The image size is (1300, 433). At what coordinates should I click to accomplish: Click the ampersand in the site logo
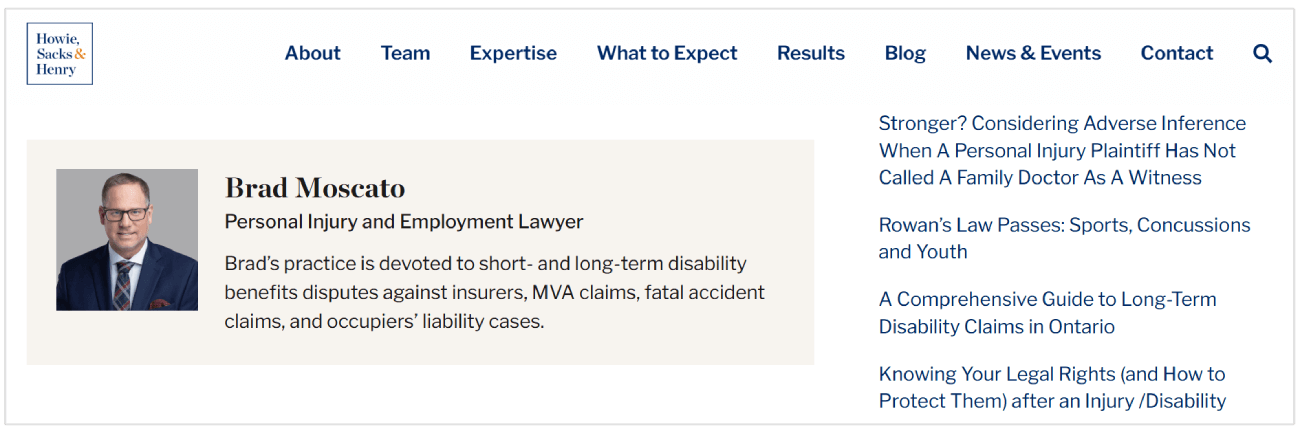click(81, 54)
